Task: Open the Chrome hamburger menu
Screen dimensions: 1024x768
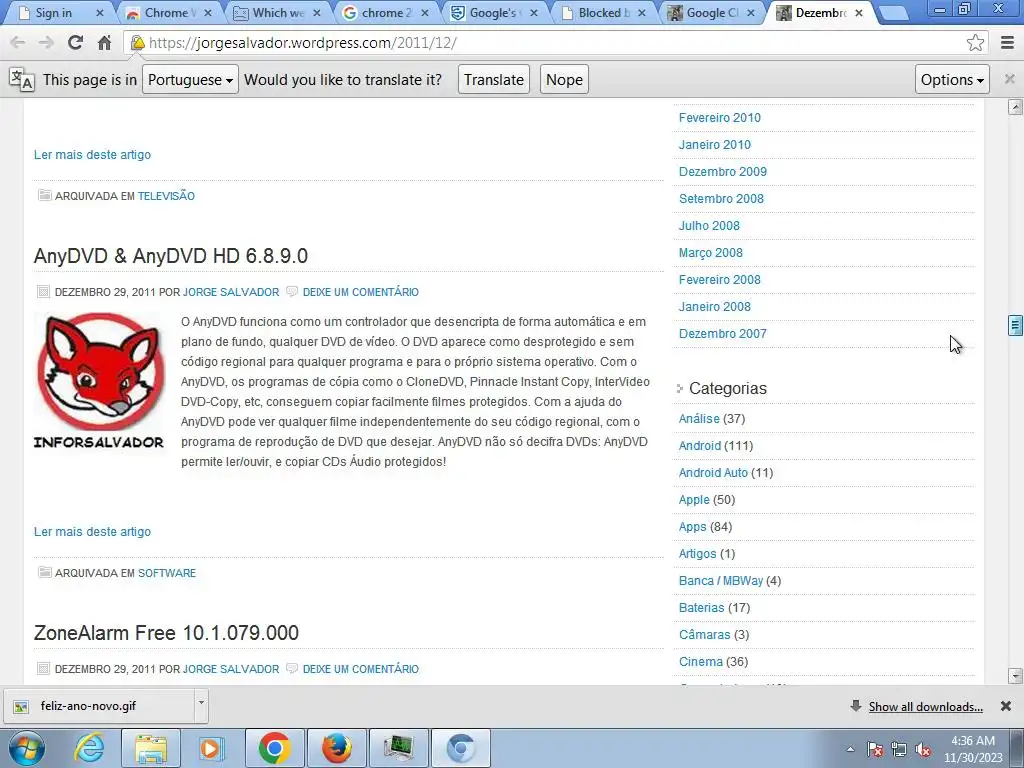Action: (1007, 43)
